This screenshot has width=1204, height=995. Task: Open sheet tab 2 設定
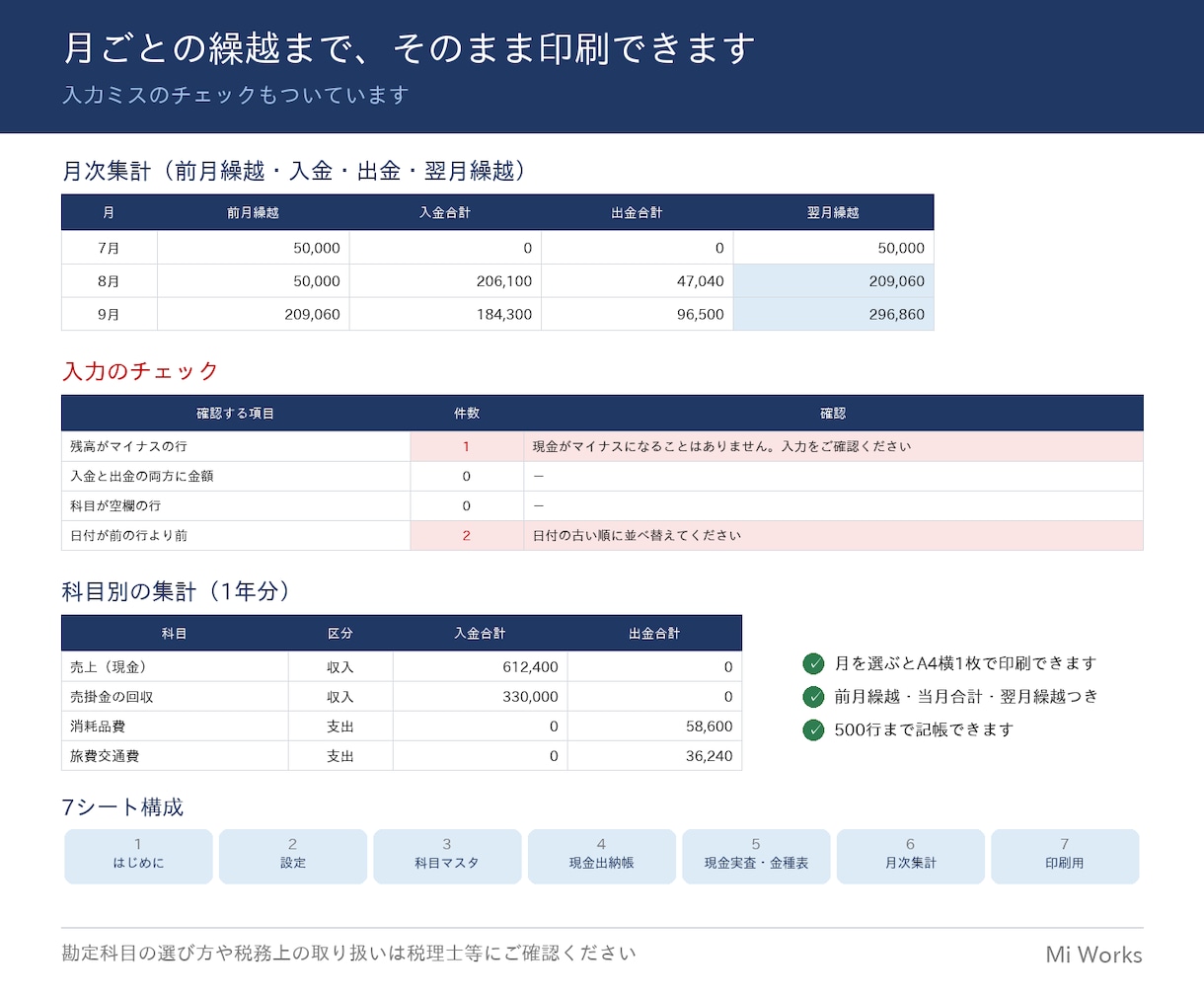click(x=293, y=856)
